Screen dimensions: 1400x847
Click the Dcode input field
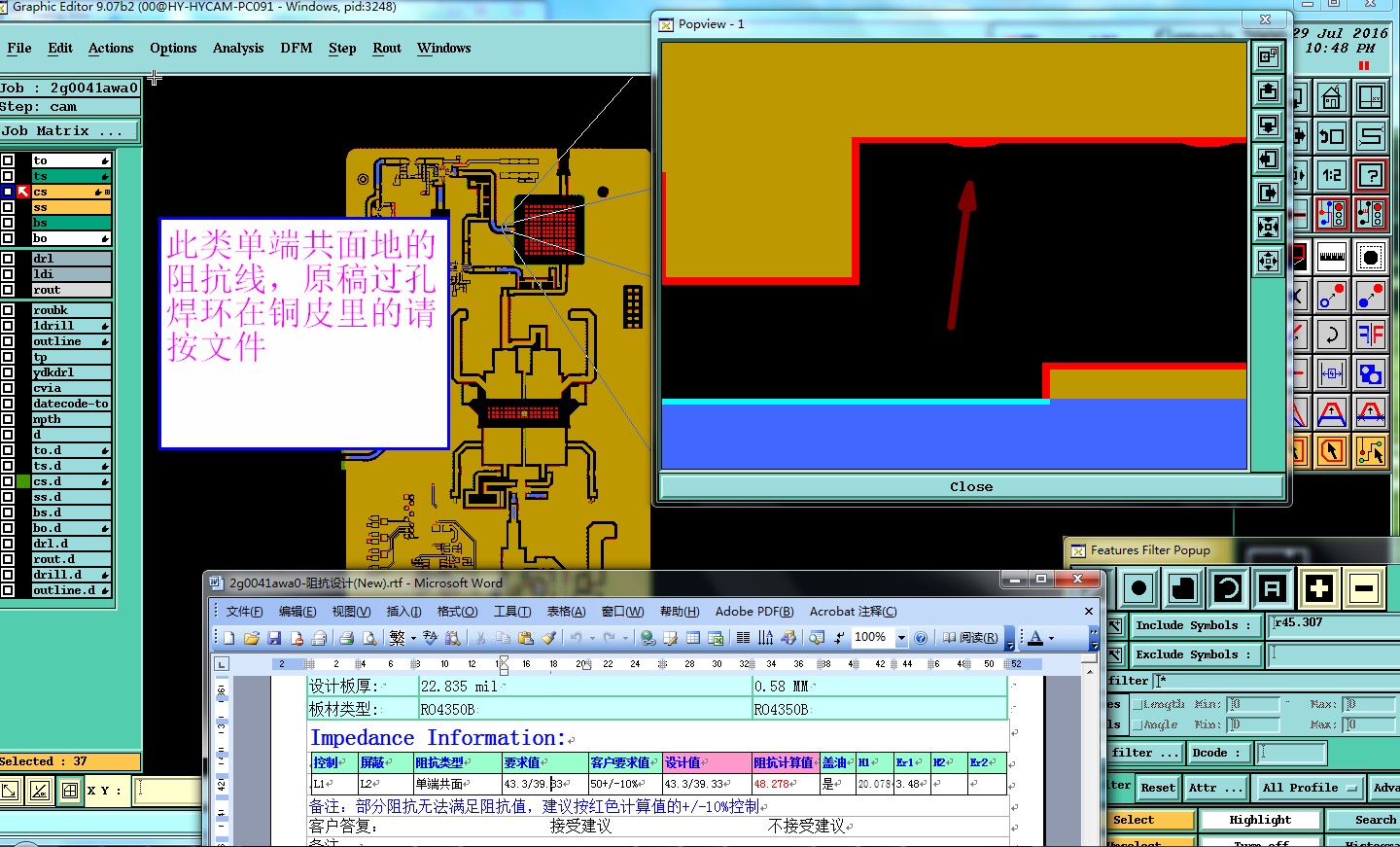1291,753
